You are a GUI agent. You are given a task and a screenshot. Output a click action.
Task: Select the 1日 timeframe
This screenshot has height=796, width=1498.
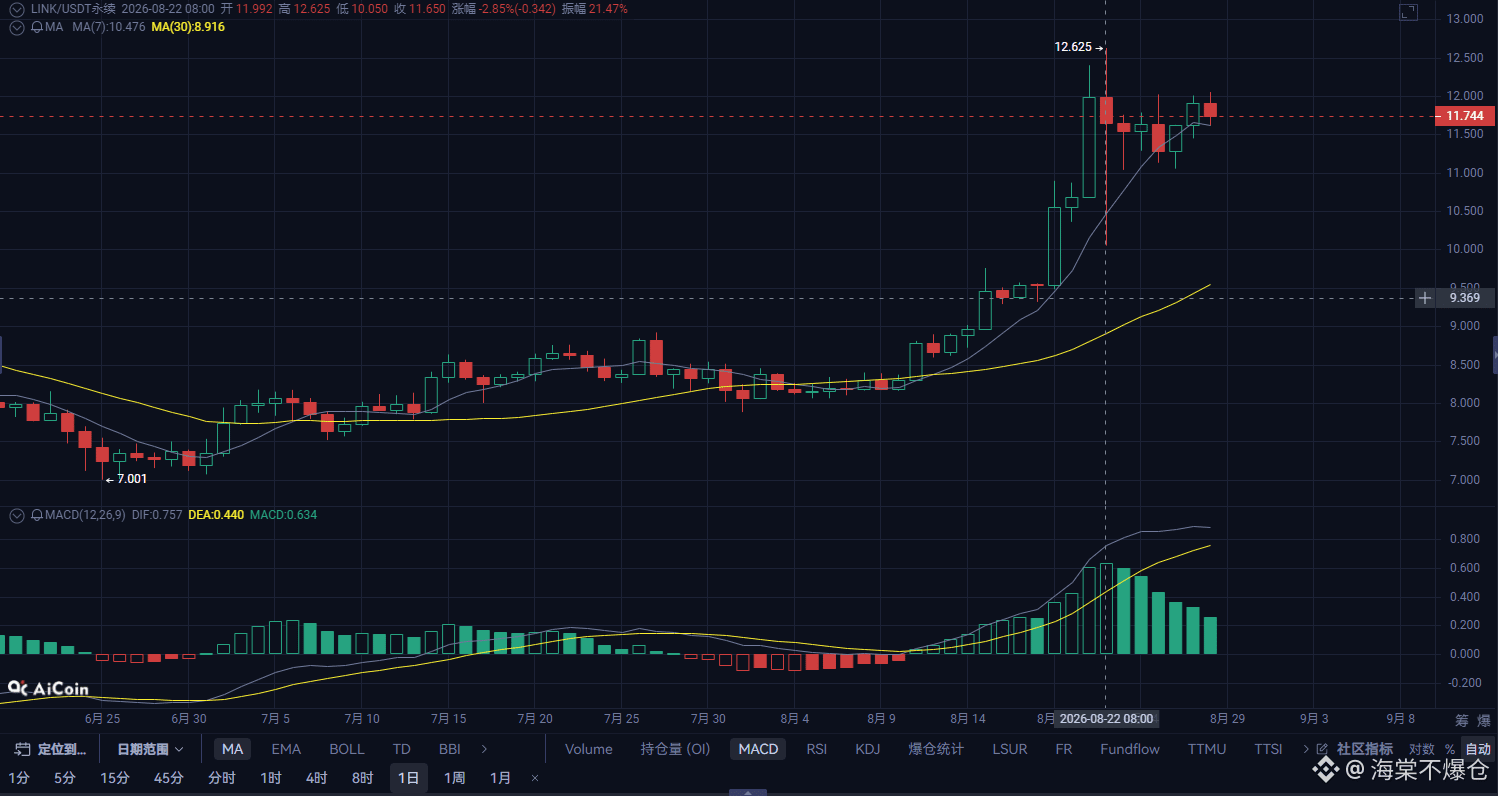[408, 778]
